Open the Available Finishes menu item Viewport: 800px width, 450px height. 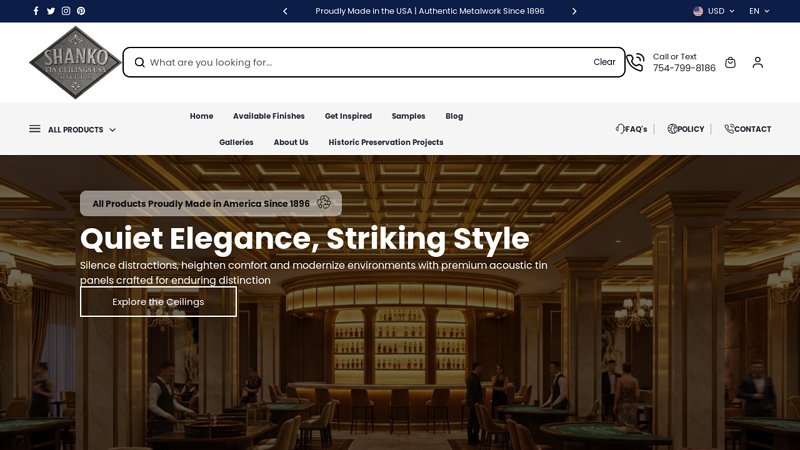click(x=269, y=116)
